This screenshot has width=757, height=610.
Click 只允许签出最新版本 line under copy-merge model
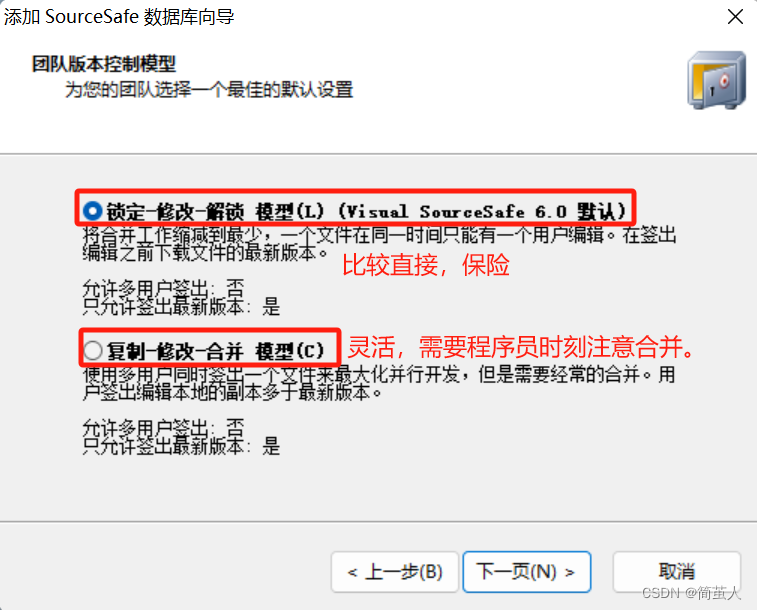(x=181, y=446)
